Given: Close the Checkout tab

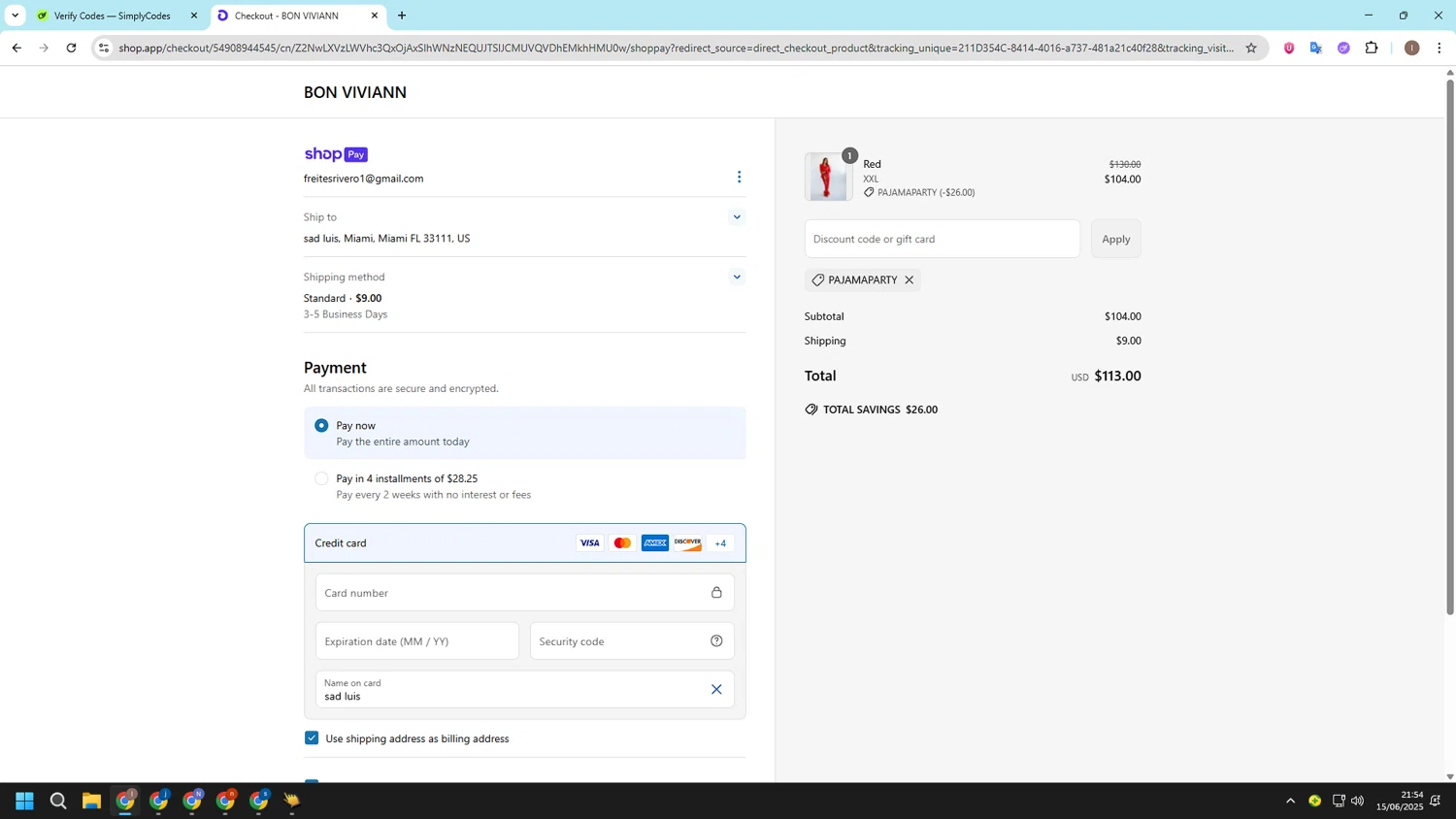Looking at the screenshot, I should coord(375,16).
